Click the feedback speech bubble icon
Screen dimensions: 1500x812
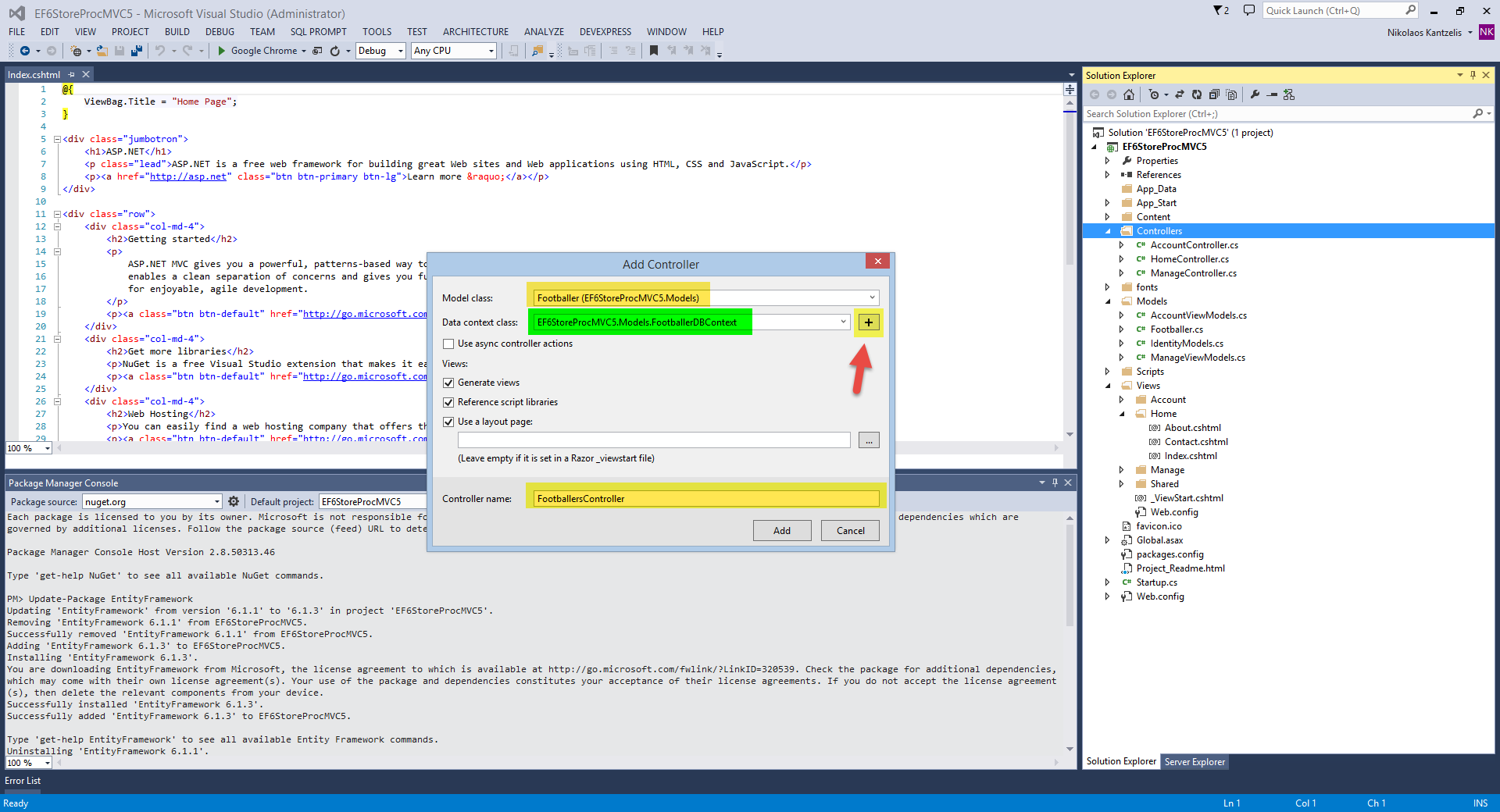point(1249,11)
